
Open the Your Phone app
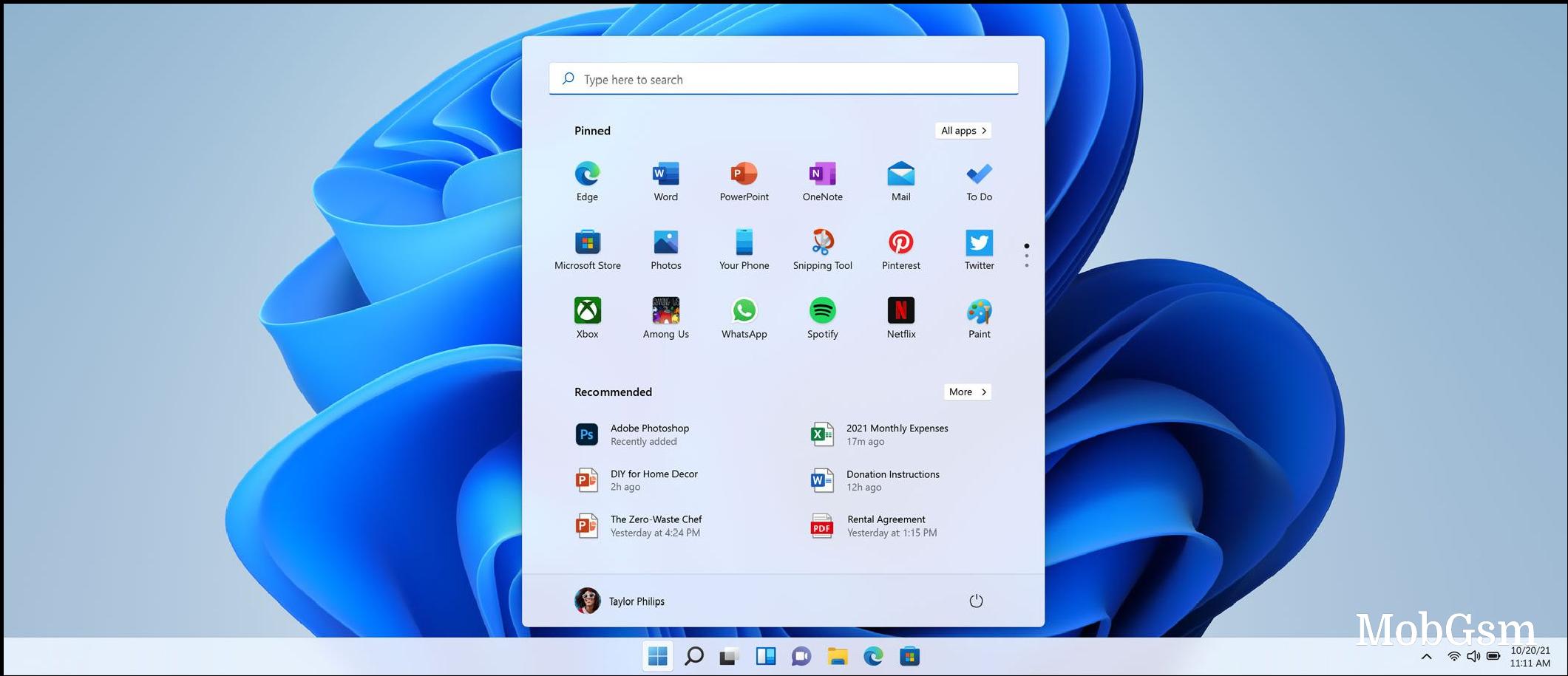tap(744, 250)
